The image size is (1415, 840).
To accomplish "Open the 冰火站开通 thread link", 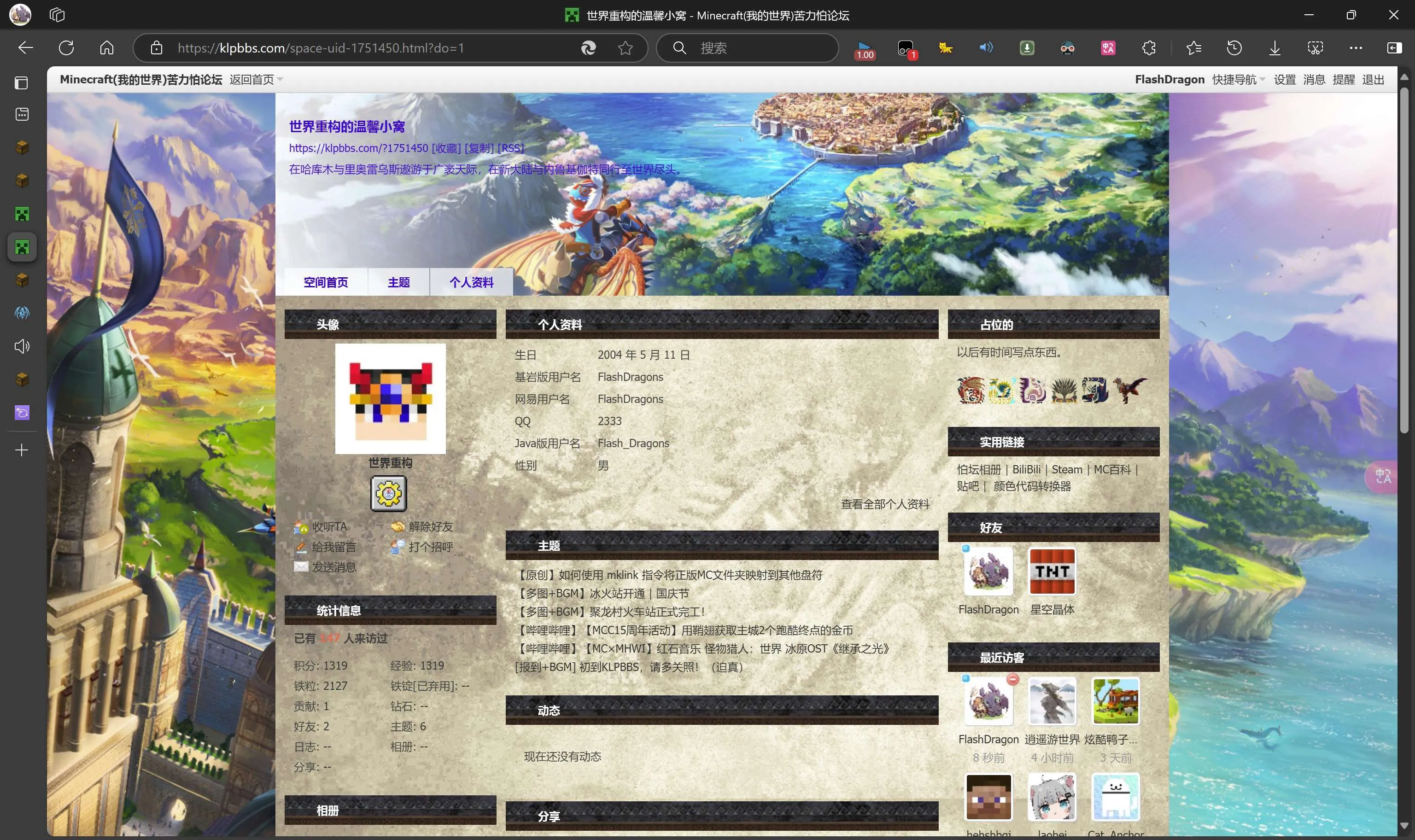I will click(x=603, y=593).
